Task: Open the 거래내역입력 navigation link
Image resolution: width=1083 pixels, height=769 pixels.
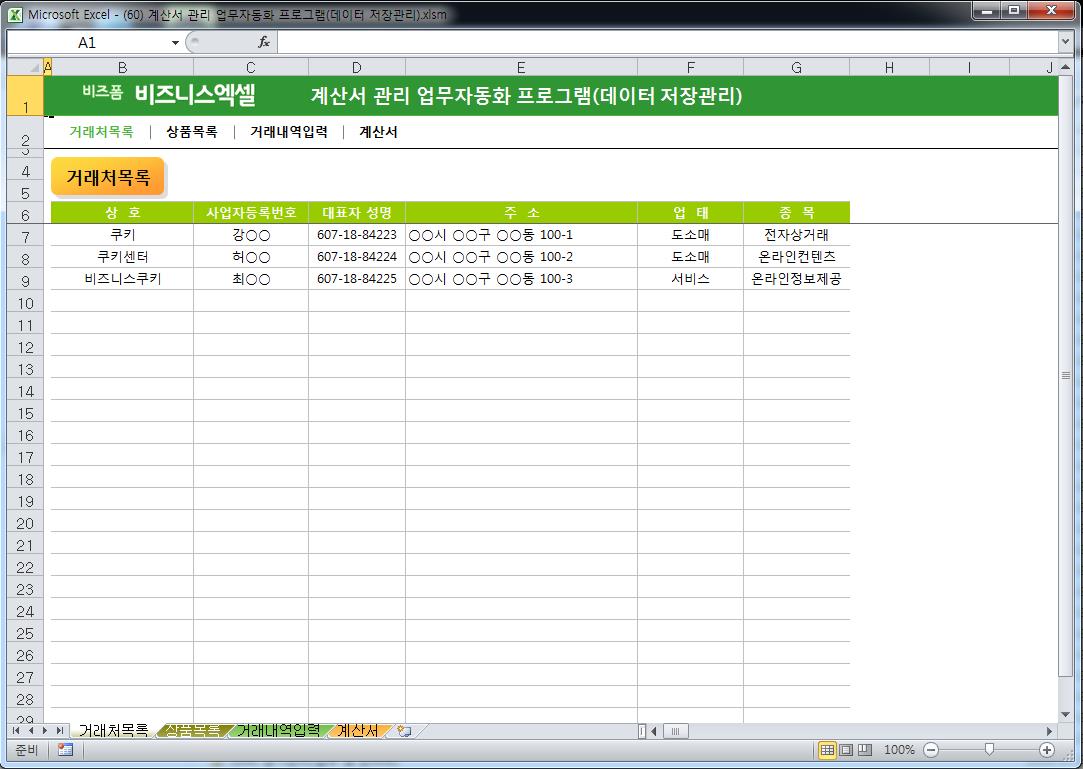Action: coord(289,131)
